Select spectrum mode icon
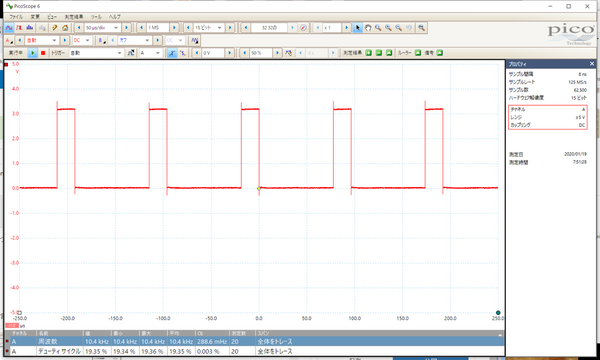600x360 pixels. 29,28
